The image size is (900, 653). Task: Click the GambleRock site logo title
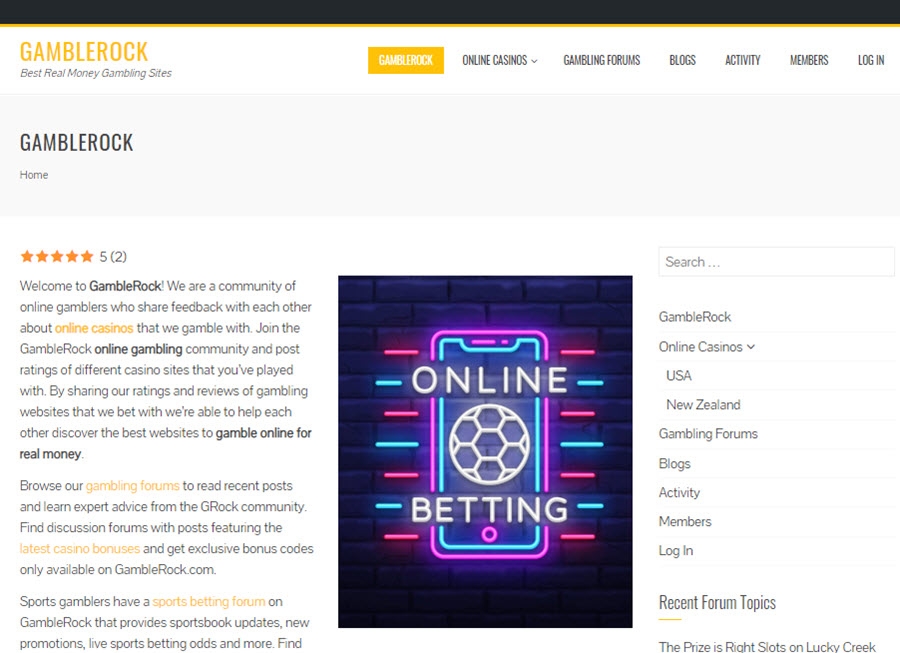(x=84, y=52)
